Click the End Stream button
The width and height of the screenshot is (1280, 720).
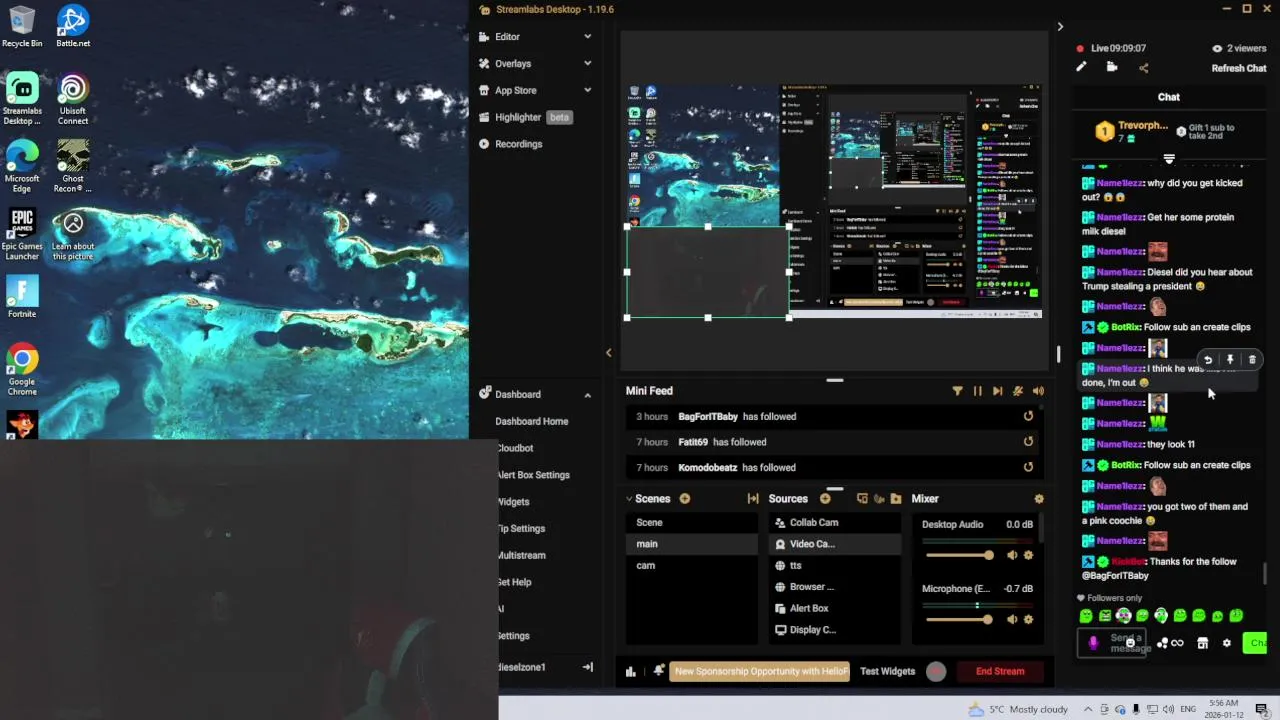click(x=1000, y=671)
